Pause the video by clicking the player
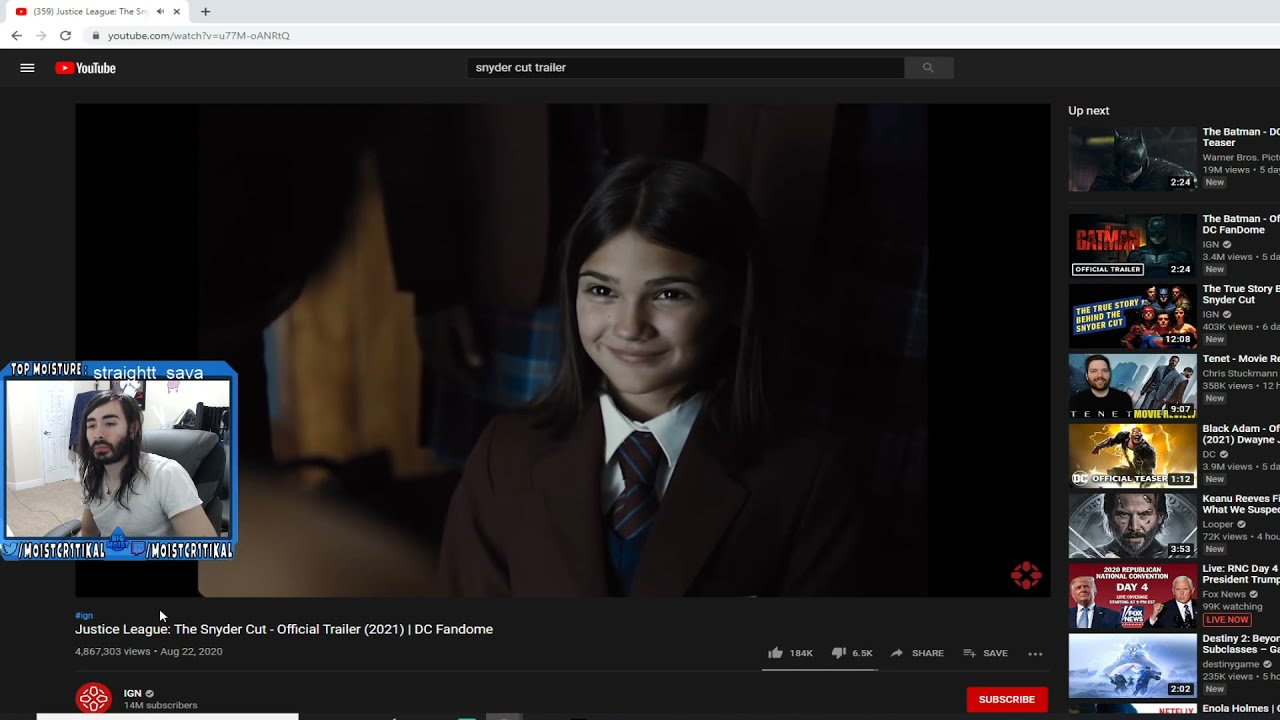1280x720 pixels. click(x=562, y=350)
